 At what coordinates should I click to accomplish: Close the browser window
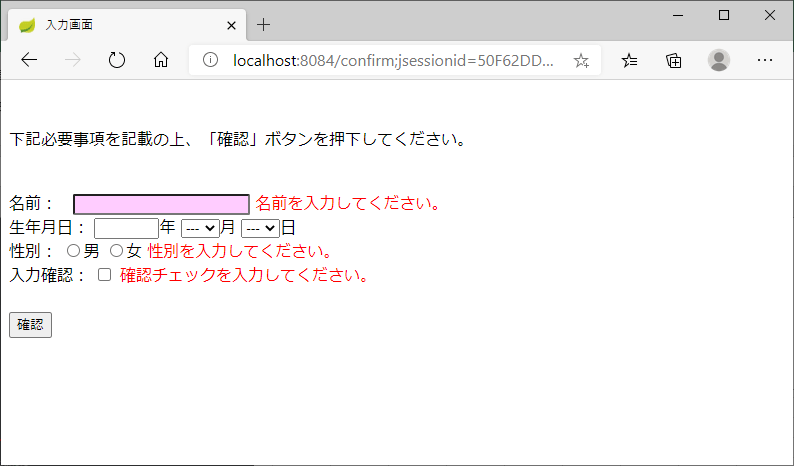(x=770, y=15)
